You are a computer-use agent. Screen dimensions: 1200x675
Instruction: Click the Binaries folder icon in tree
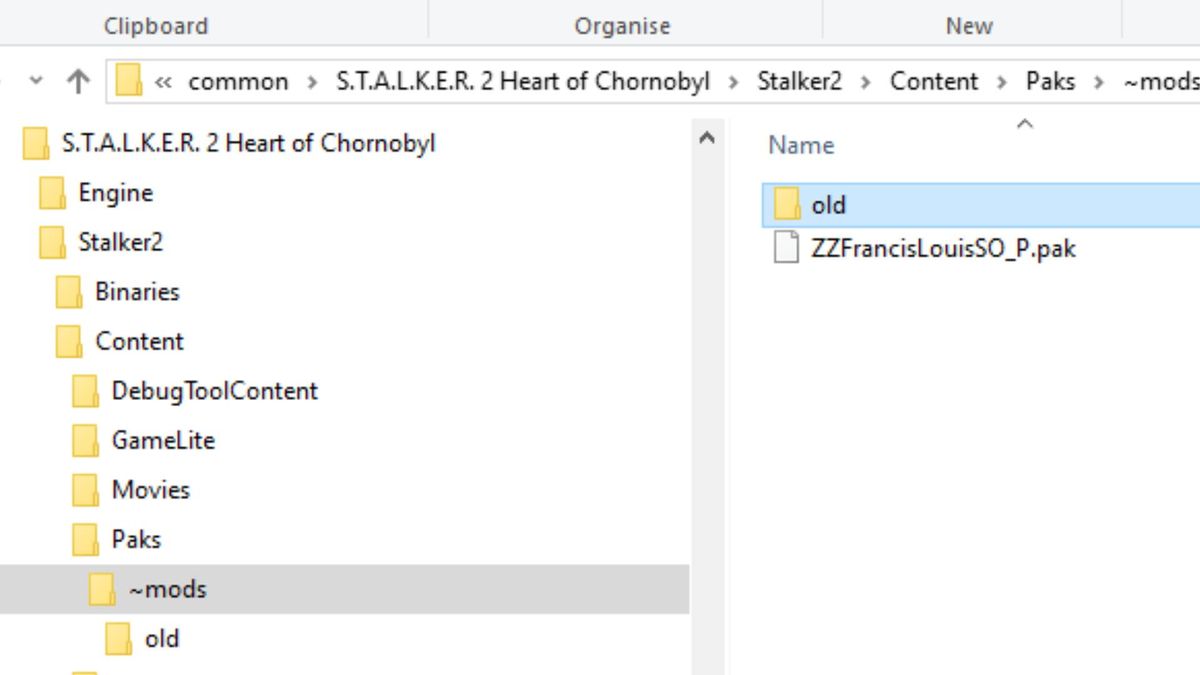tap(69, 292)
